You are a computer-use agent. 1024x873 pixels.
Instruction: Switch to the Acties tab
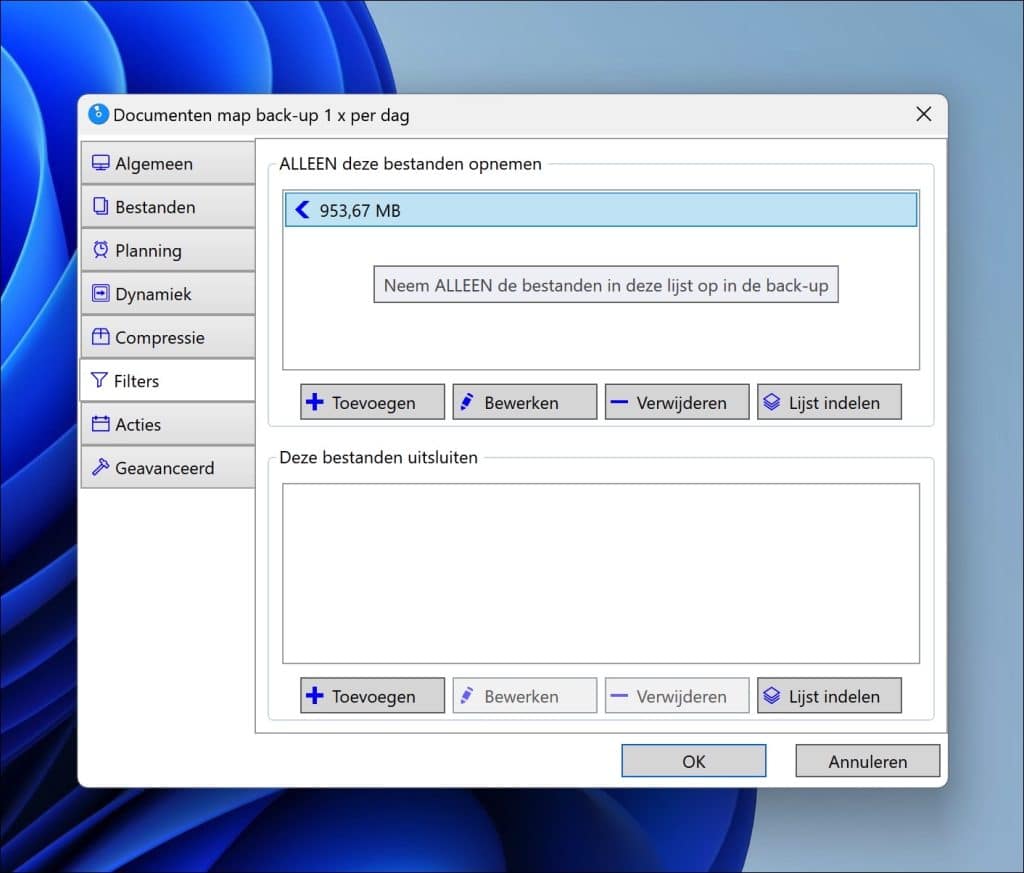coord(168,424)
